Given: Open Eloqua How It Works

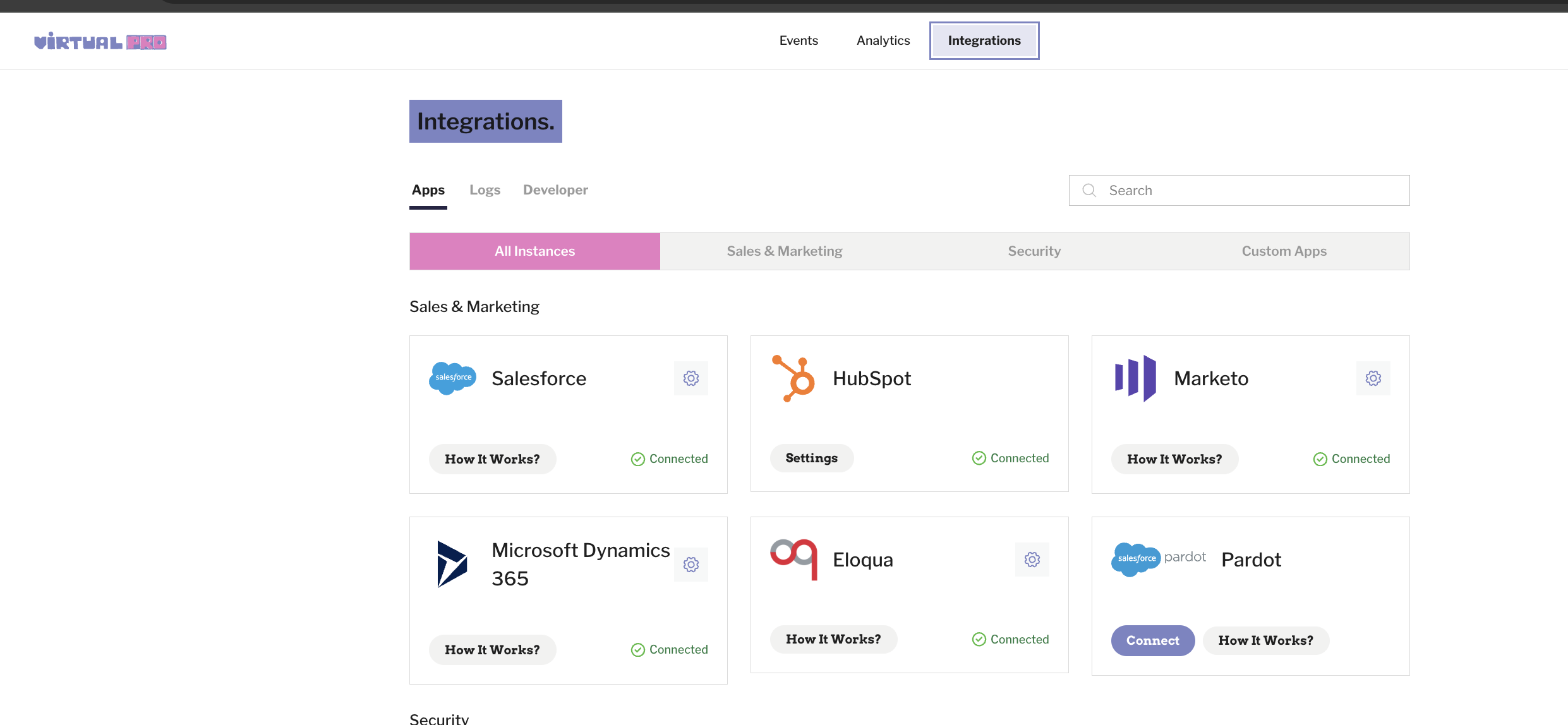Looking at the screenshot, I should 833,639.
